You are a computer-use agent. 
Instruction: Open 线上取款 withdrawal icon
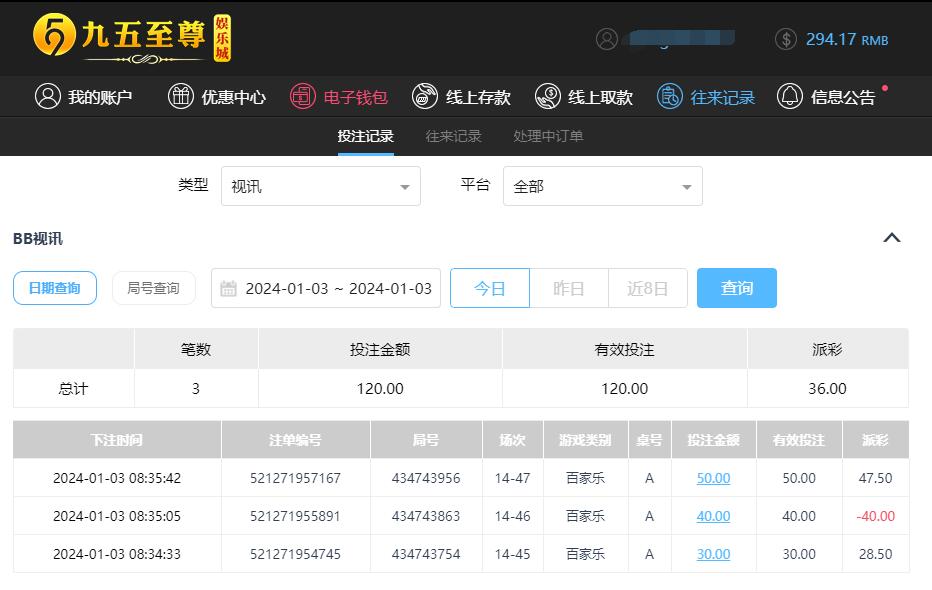coord(547,96)
